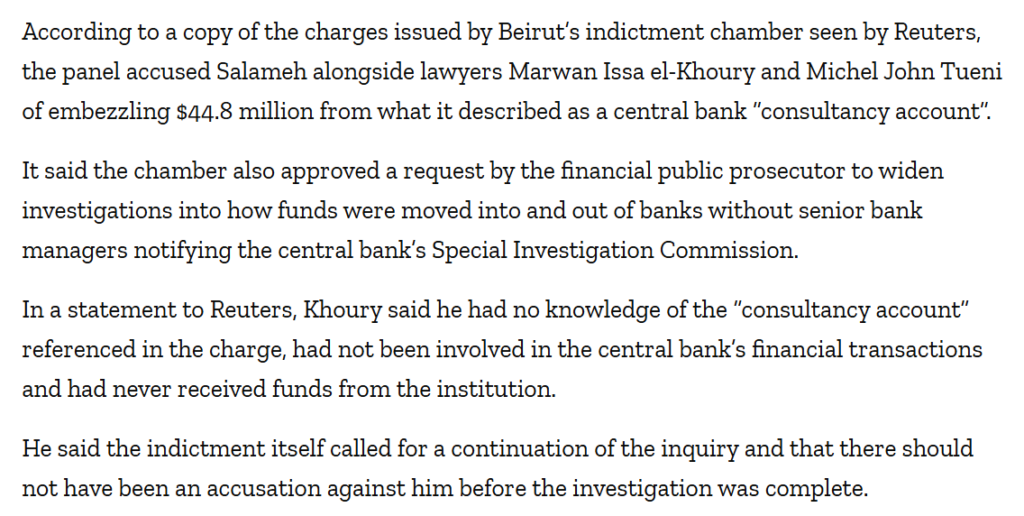Click the word "widen" in the second paragraph
Viewport: 1024px width, 516px height.
(x=913, y=170)
